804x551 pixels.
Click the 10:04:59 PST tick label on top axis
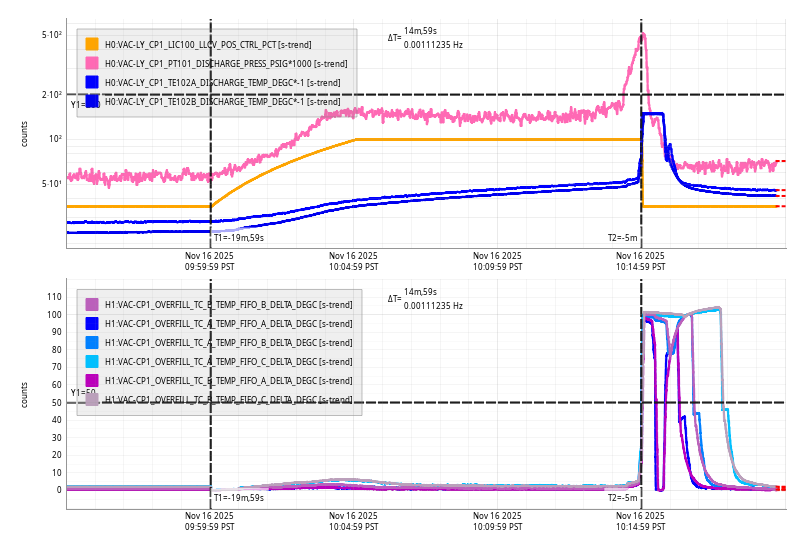(354, 261)
